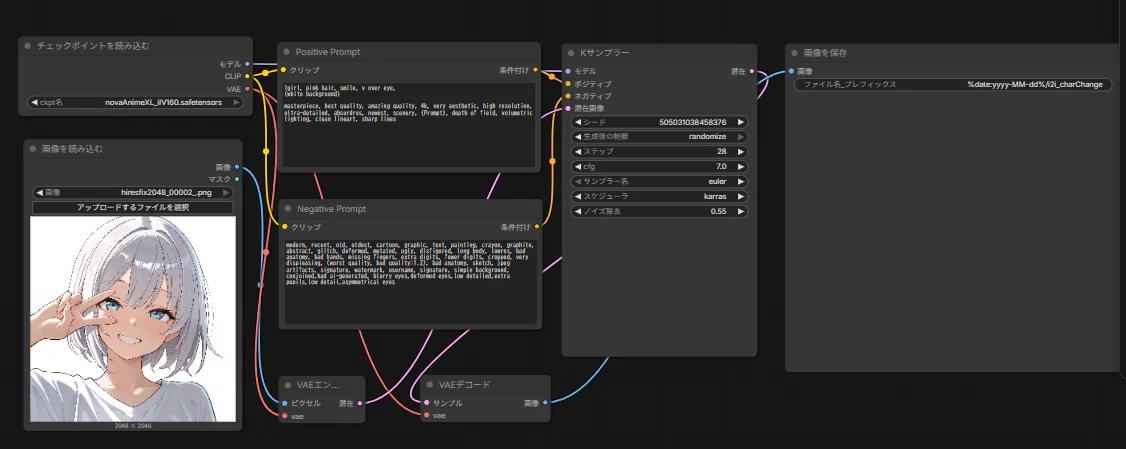Decrease ステップ count with left arrow
The width and height of the screenshot is (1126, 449).
point(577,152)
